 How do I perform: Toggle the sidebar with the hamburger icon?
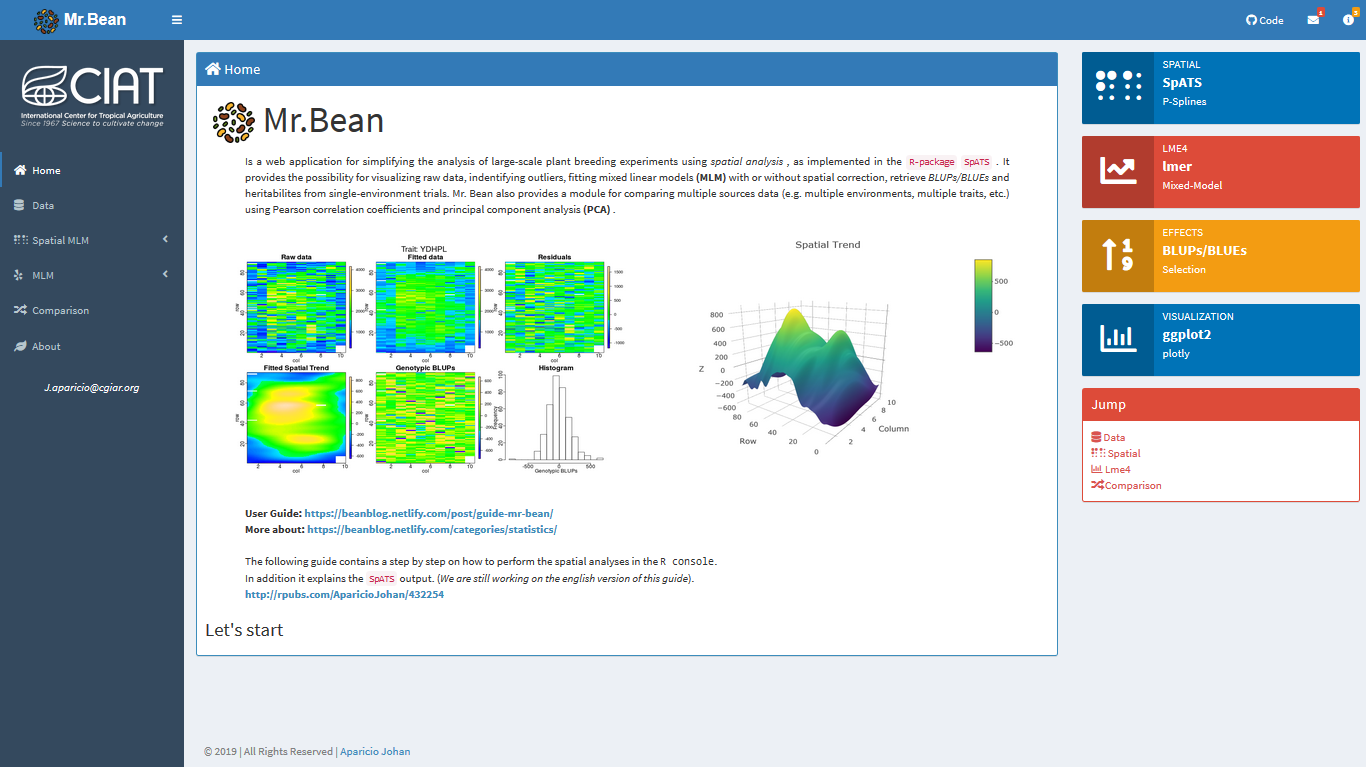coord(177,19)
